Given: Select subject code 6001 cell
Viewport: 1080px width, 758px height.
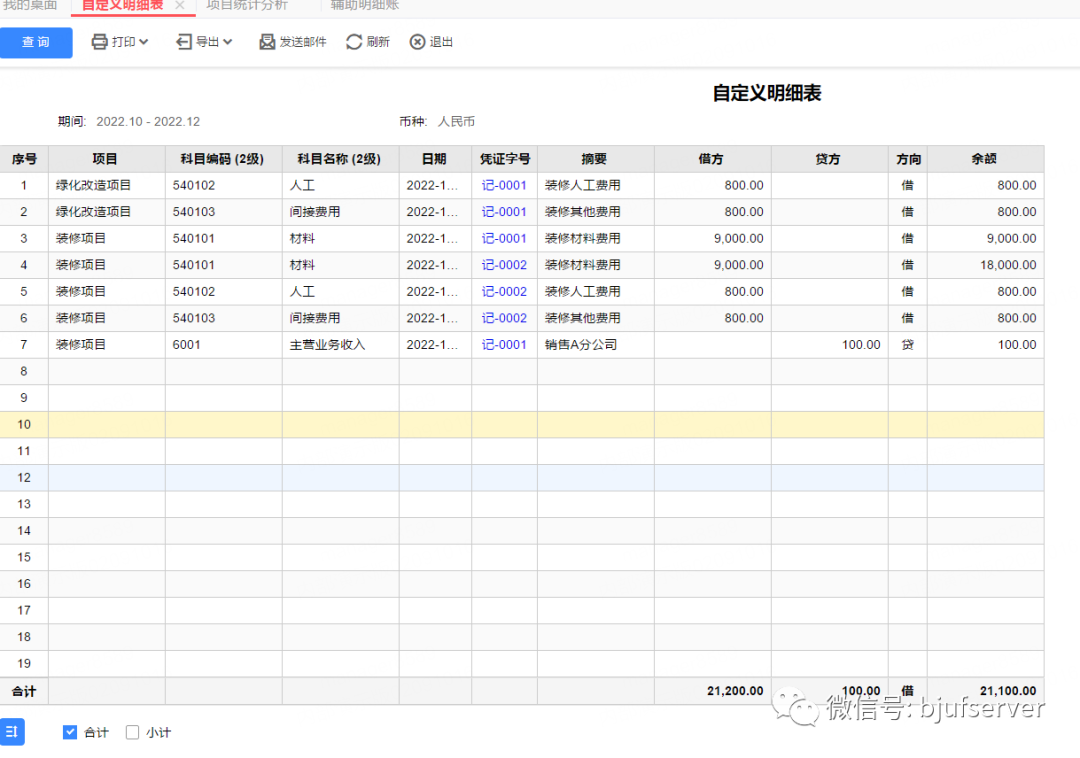Looking at the screenshot, I should click(x=224, y=344).
